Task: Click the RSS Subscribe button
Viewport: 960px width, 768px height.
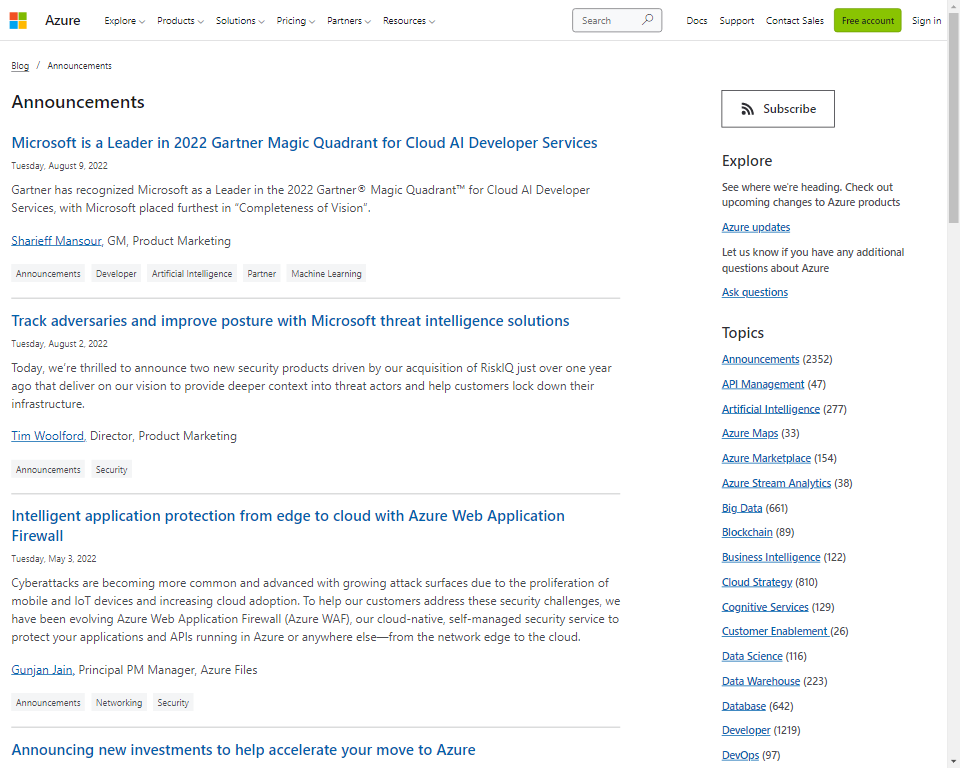Action: tap(778, 109)
